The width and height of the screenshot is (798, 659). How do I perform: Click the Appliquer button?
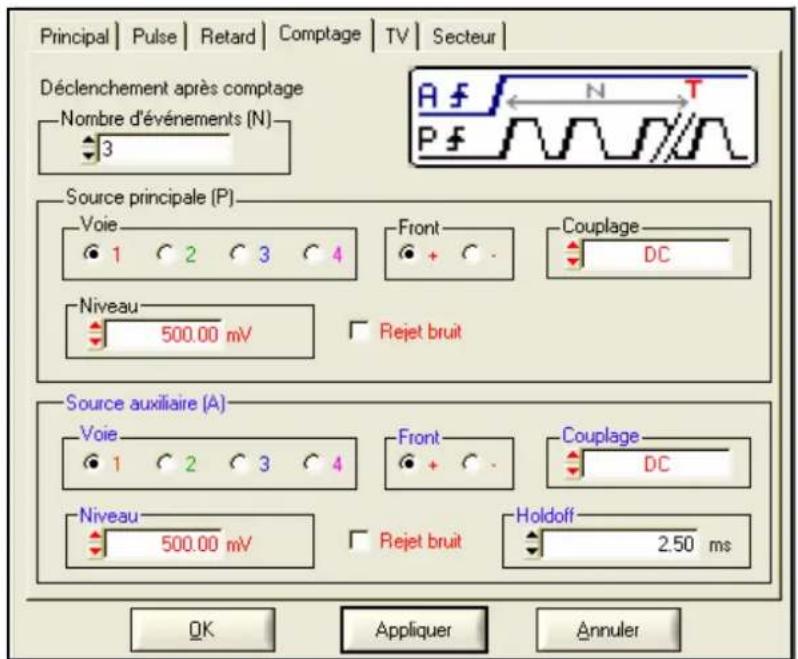point(413,630)
